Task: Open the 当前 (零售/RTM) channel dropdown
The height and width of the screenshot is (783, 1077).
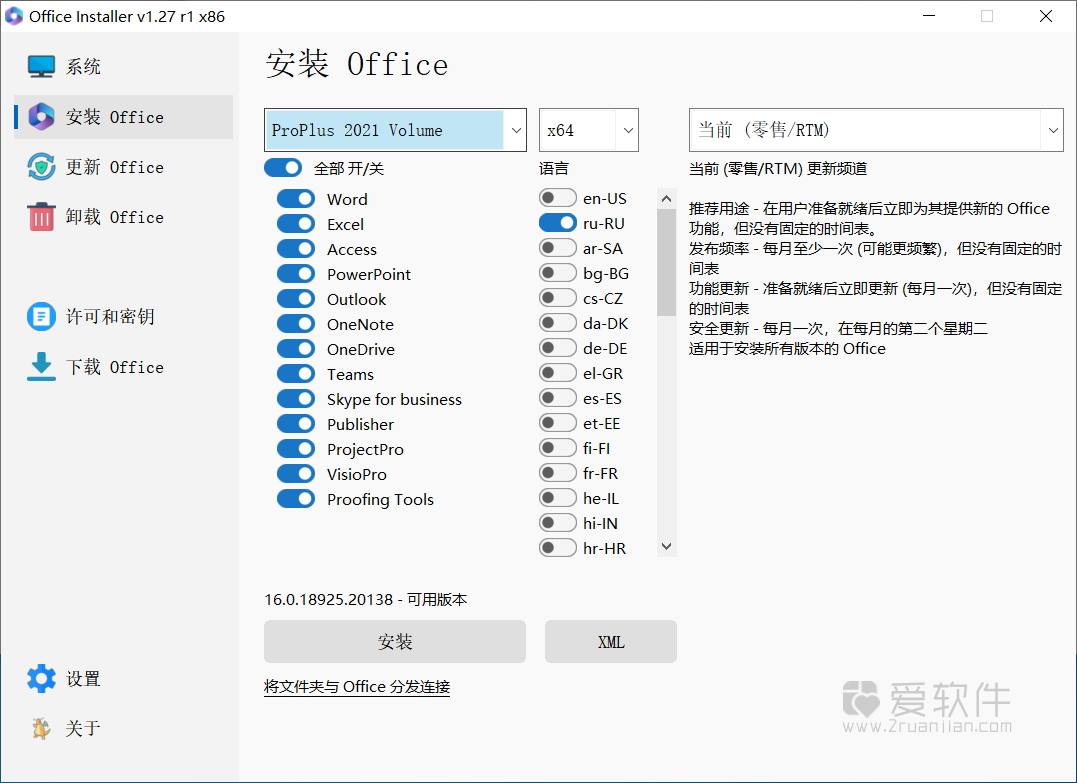Action: tap(876, 130)
